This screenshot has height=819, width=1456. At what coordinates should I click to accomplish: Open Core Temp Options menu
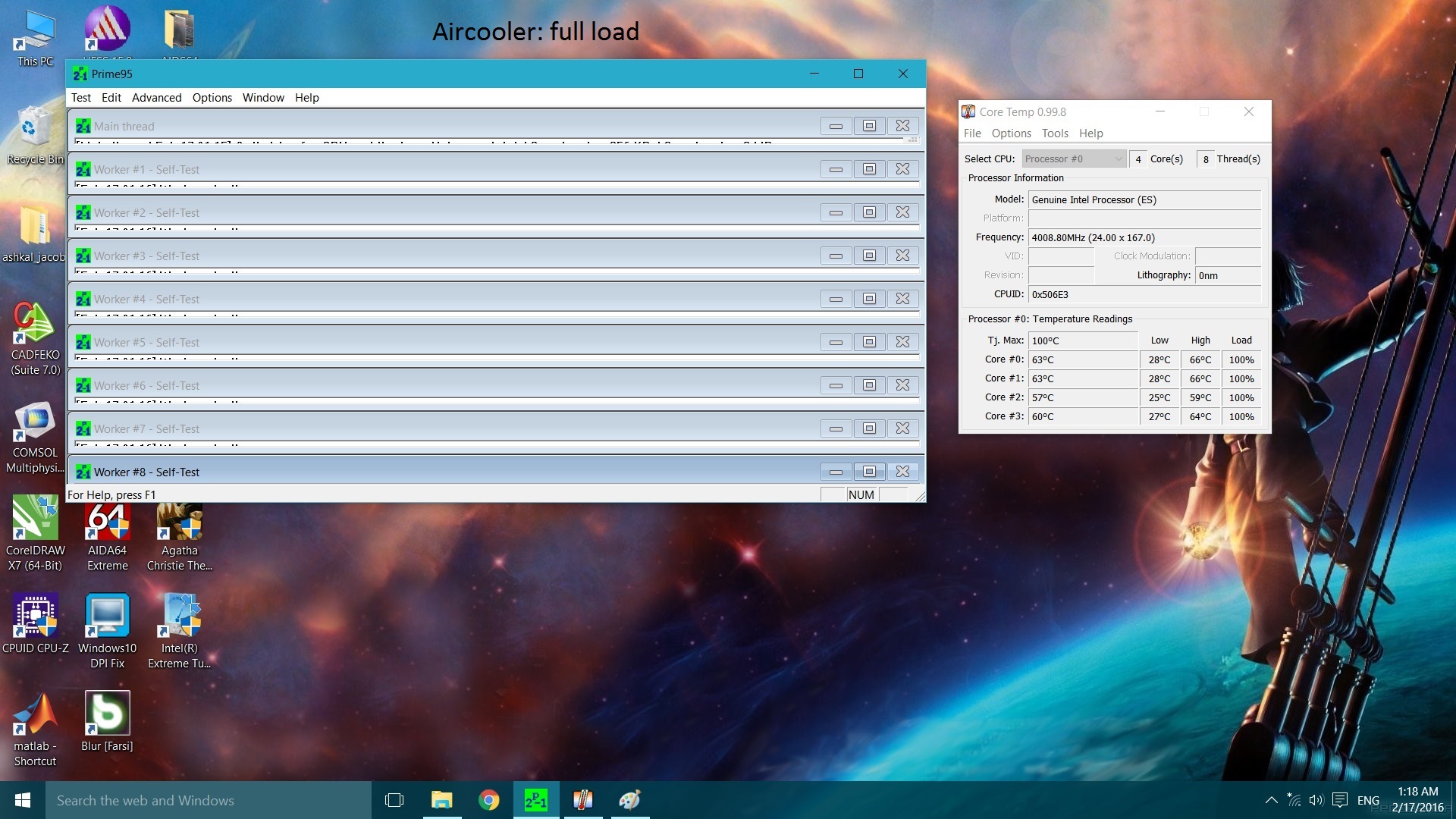(x=1012, y=133)
